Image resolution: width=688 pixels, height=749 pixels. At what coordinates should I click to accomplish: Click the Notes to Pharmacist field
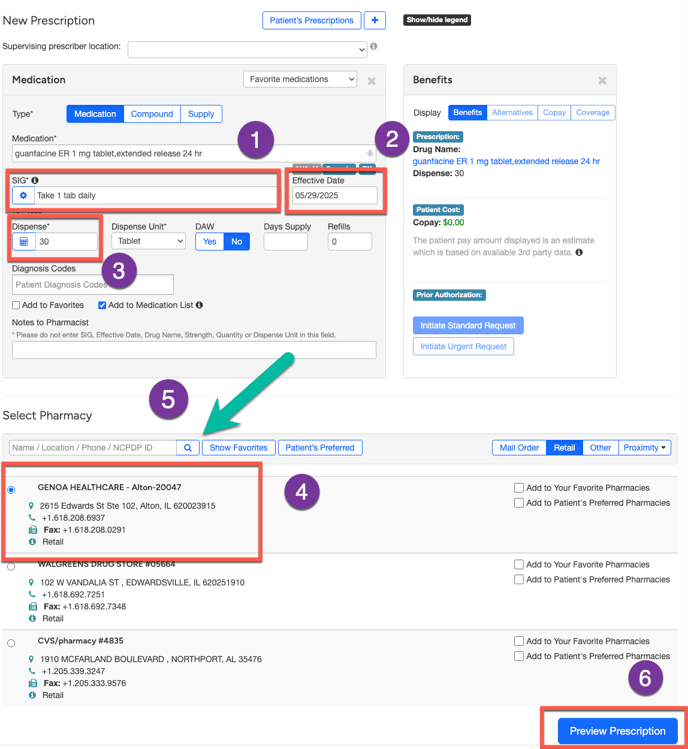click(194, 350)
